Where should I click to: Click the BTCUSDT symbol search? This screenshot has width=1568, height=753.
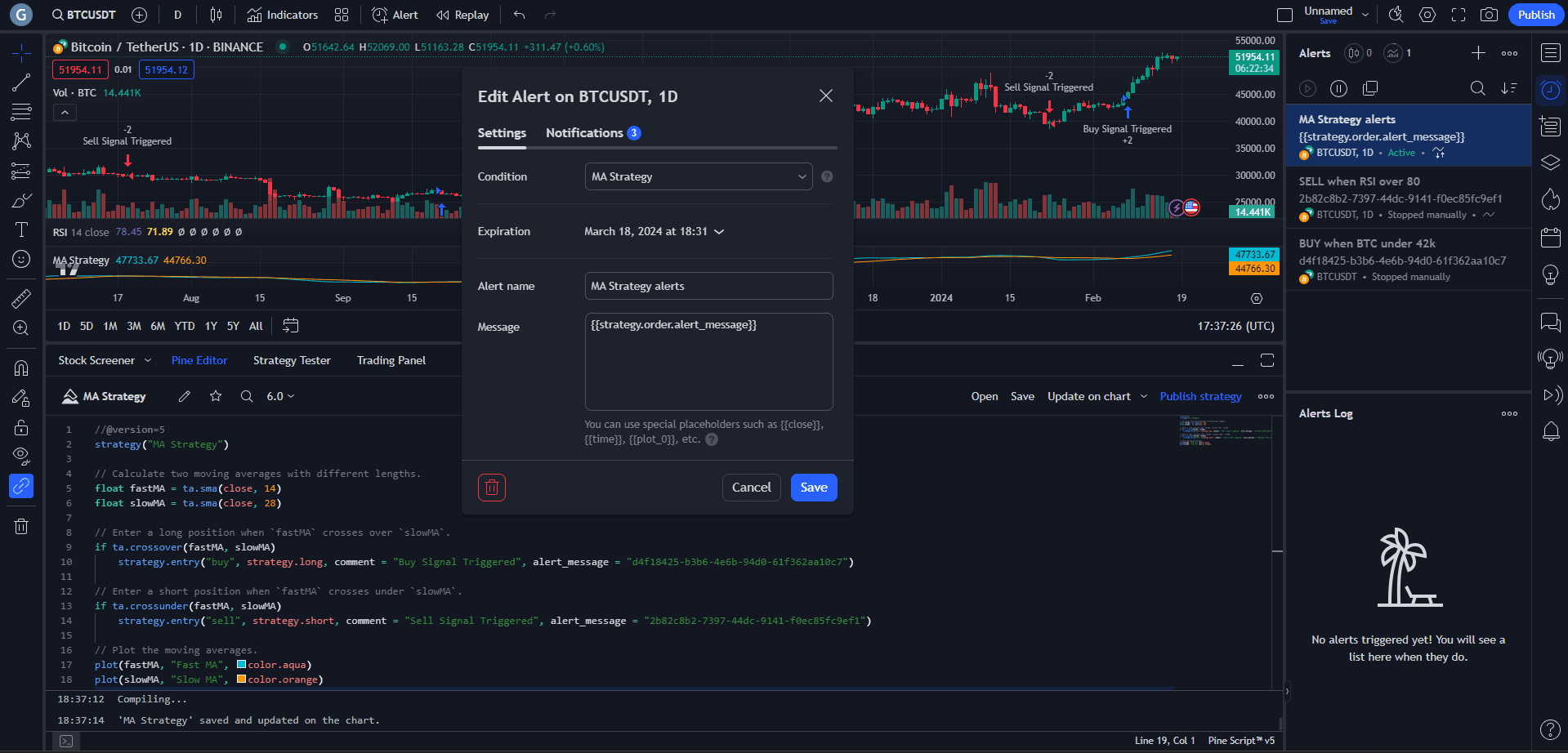[83, 15]
